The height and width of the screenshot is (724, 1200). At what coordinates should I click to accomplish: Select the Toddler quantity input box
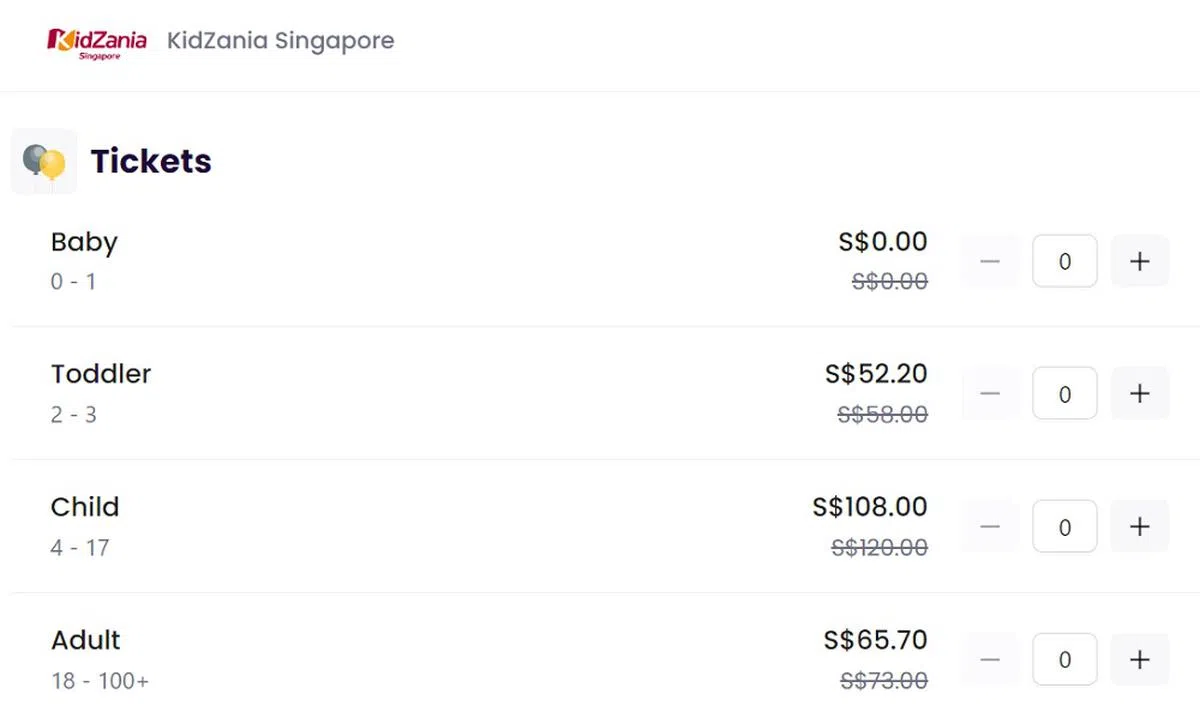[1064, 394]
